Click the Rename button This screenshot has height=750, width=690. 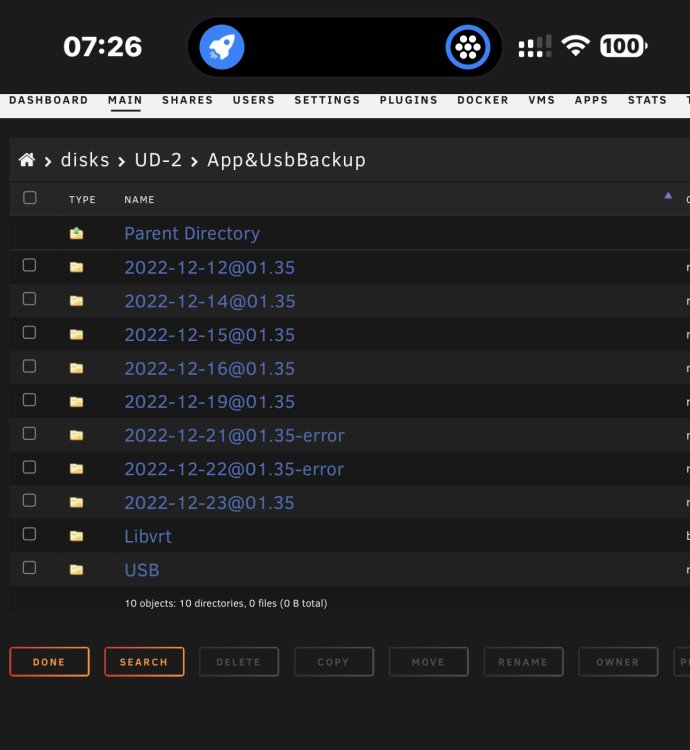[523, 662]
